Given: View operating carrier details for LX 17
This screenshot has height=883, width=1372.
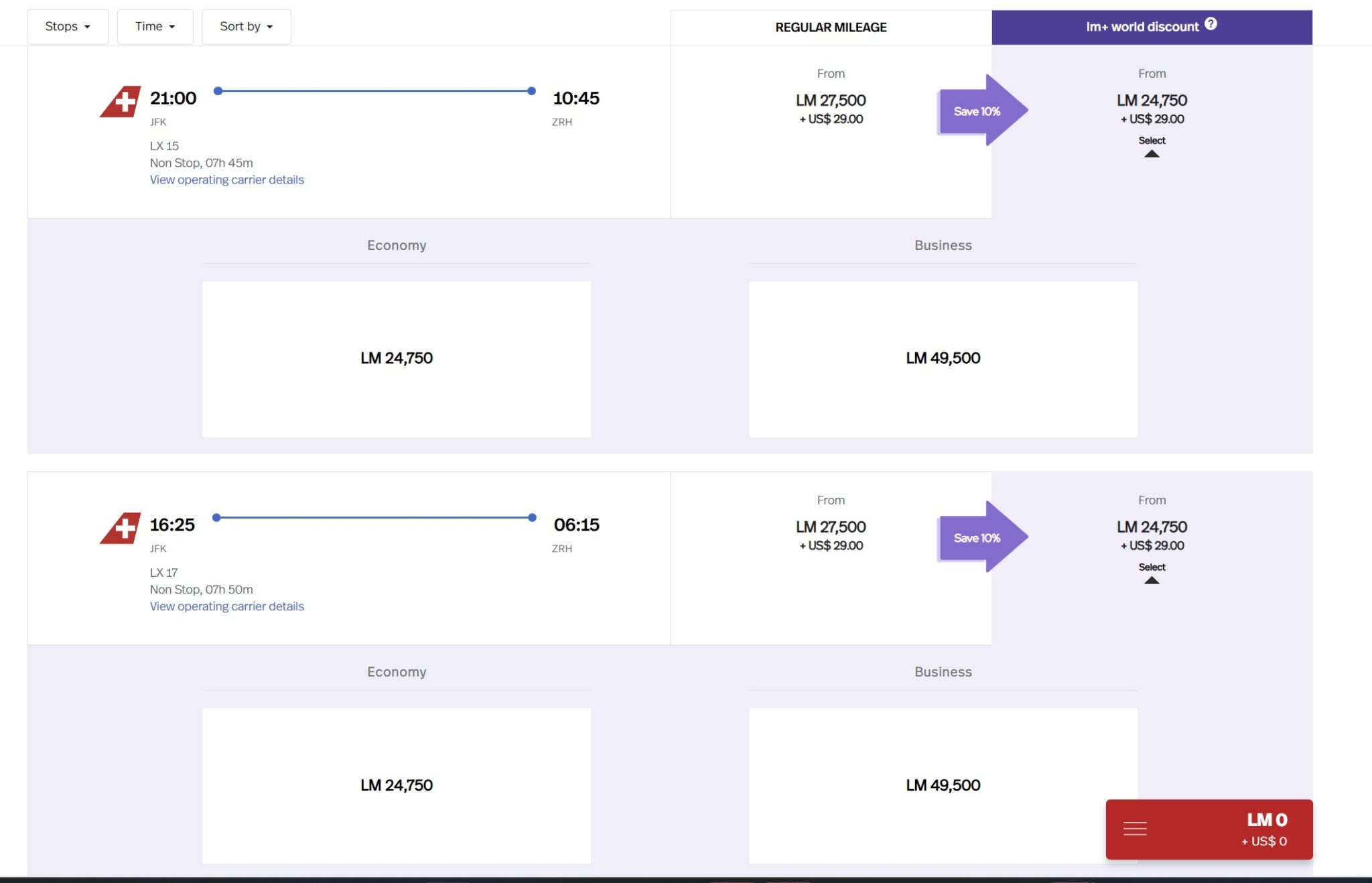Looking at the screenshot, I should coord(226,606).
